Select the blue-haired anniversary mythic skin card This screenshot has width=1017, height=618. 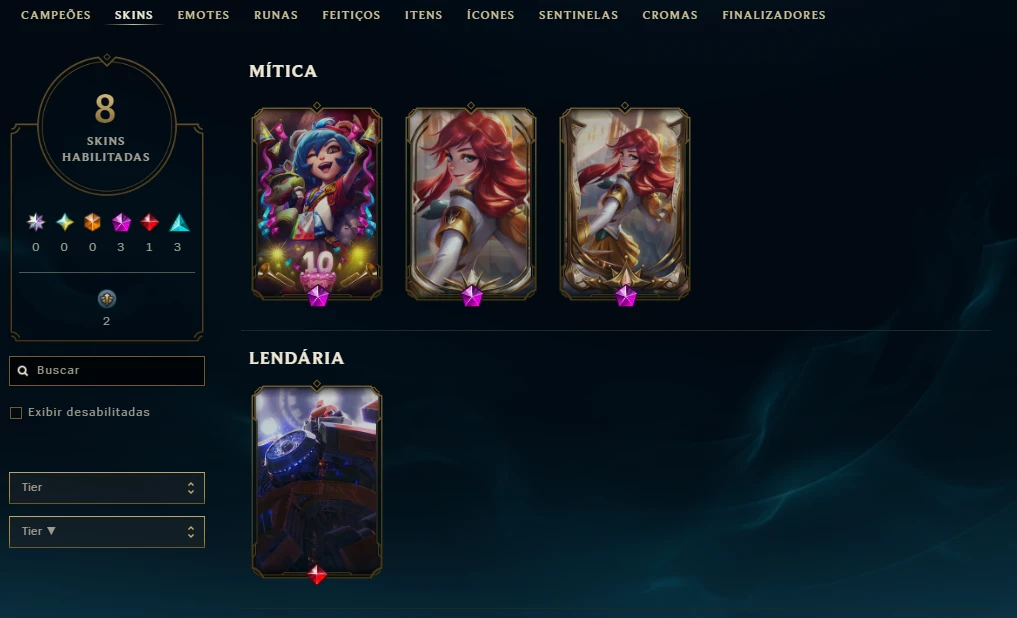coord(317,204)
